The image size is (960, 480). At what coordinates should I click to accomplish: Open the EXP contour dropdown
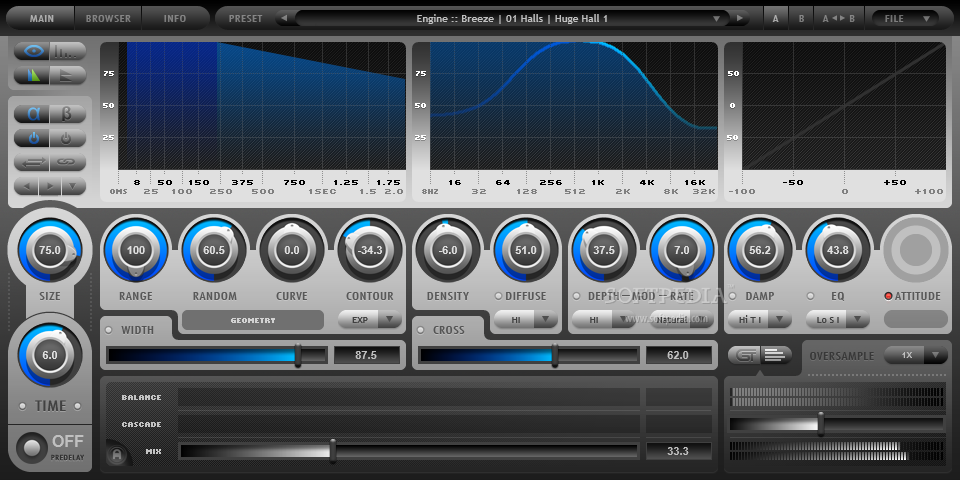pyautogui.click(x=370, y=319)
